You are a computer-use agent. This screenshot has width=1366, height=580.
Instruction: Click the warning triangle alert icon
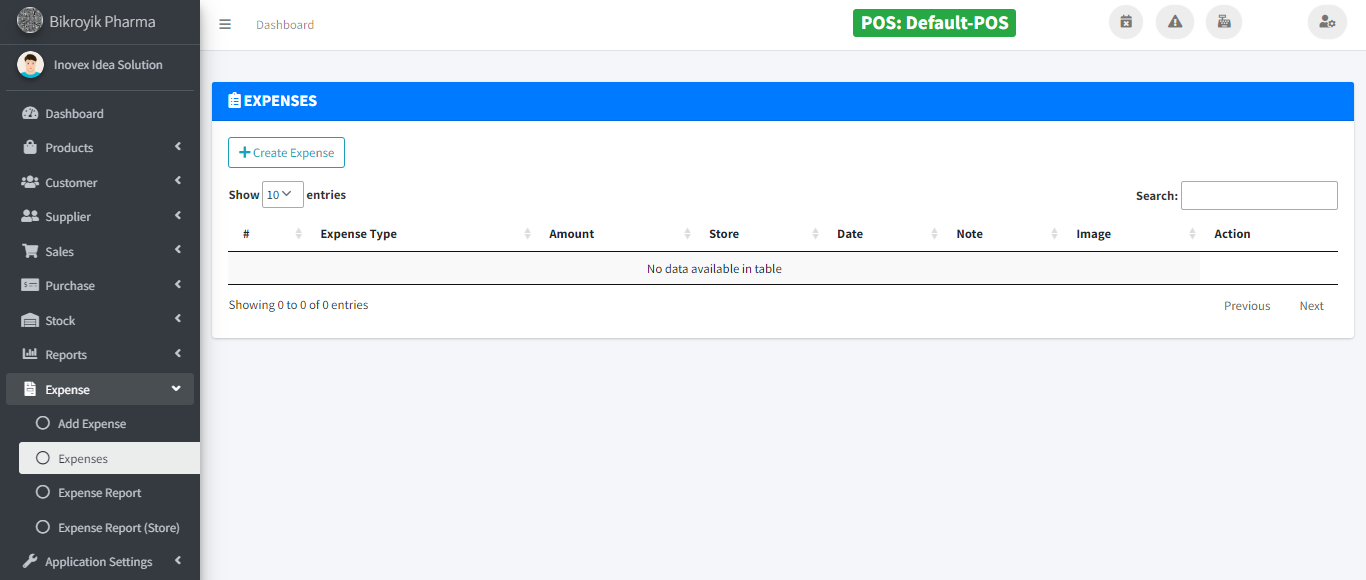point(1175,22)
